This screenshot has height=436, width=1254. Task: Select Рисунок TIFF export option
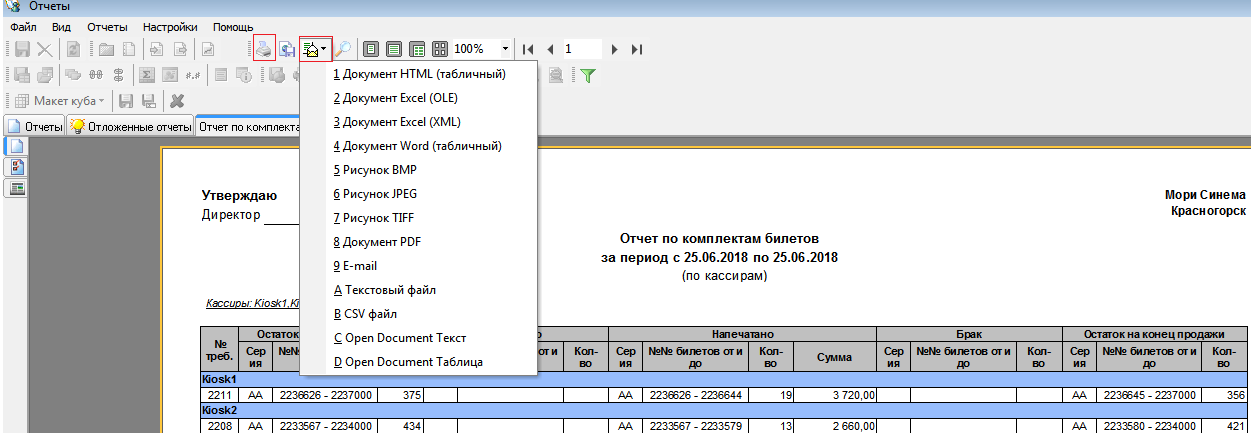pyautogui.click(x=418, y=218)
